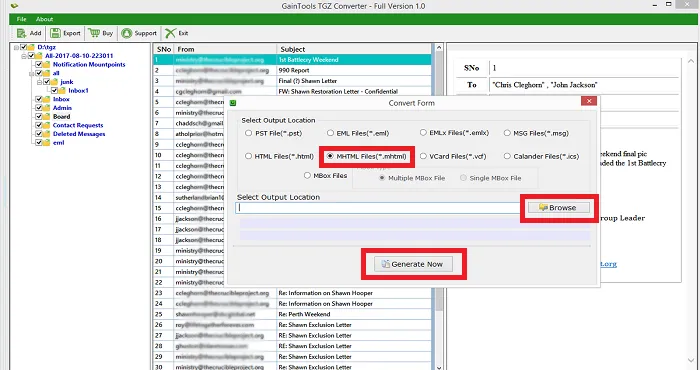Image resolution: width=700 pixels, height=370 pixels.
Task: Select email row number 26
Action: pyautogui.click(x=292, y=325)
